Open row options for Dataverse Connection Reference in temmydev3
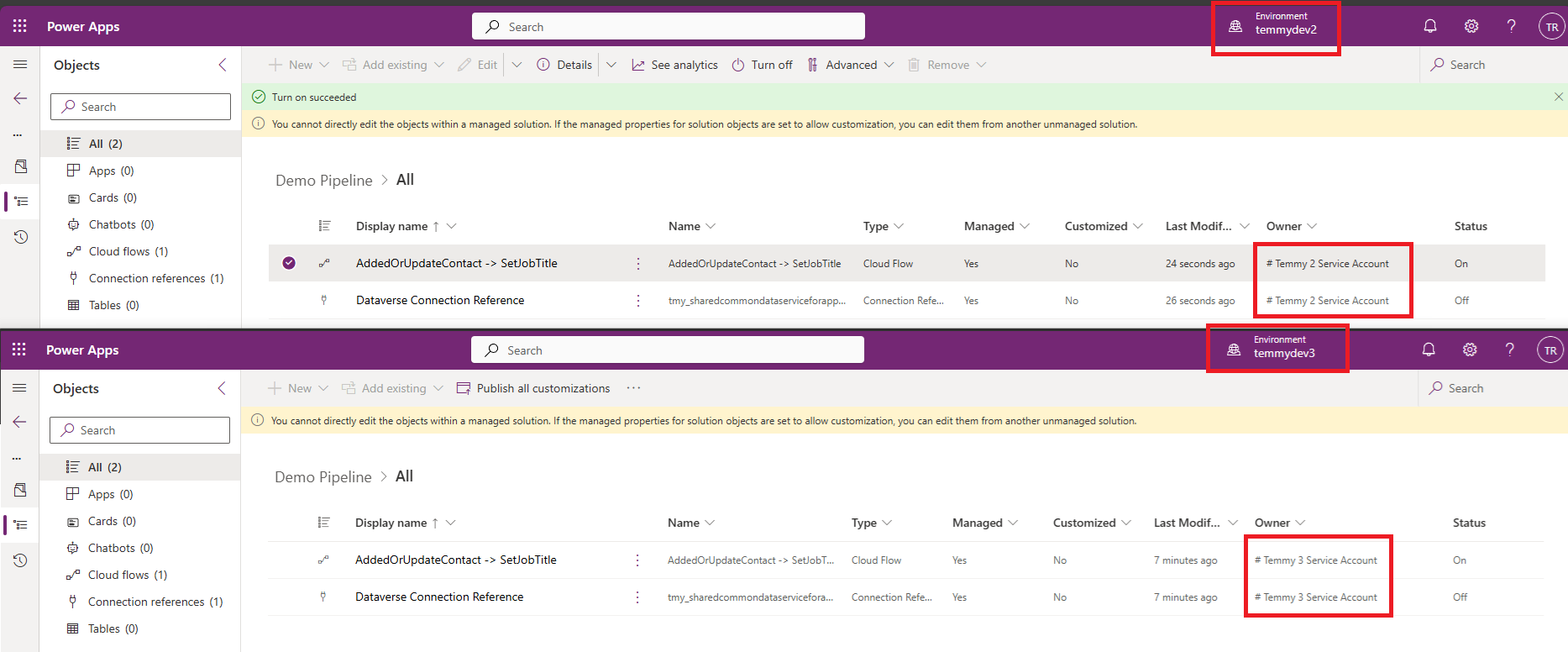The width and height of the screenshot is (1568, 652). click(x=637, y=597)
